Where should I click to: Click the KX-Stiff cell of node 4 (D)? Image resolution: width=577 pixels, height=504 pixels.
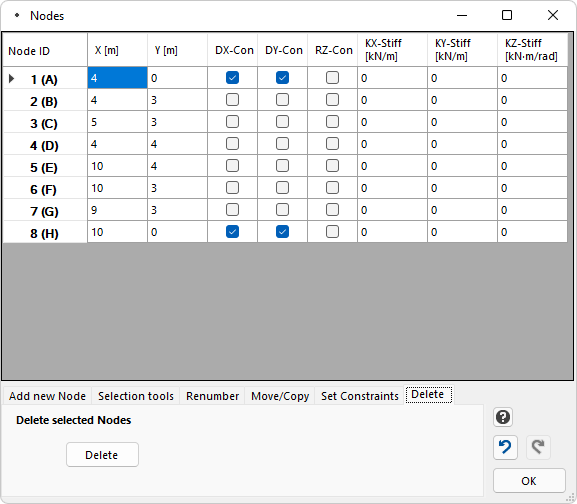[x=392, y=144]
